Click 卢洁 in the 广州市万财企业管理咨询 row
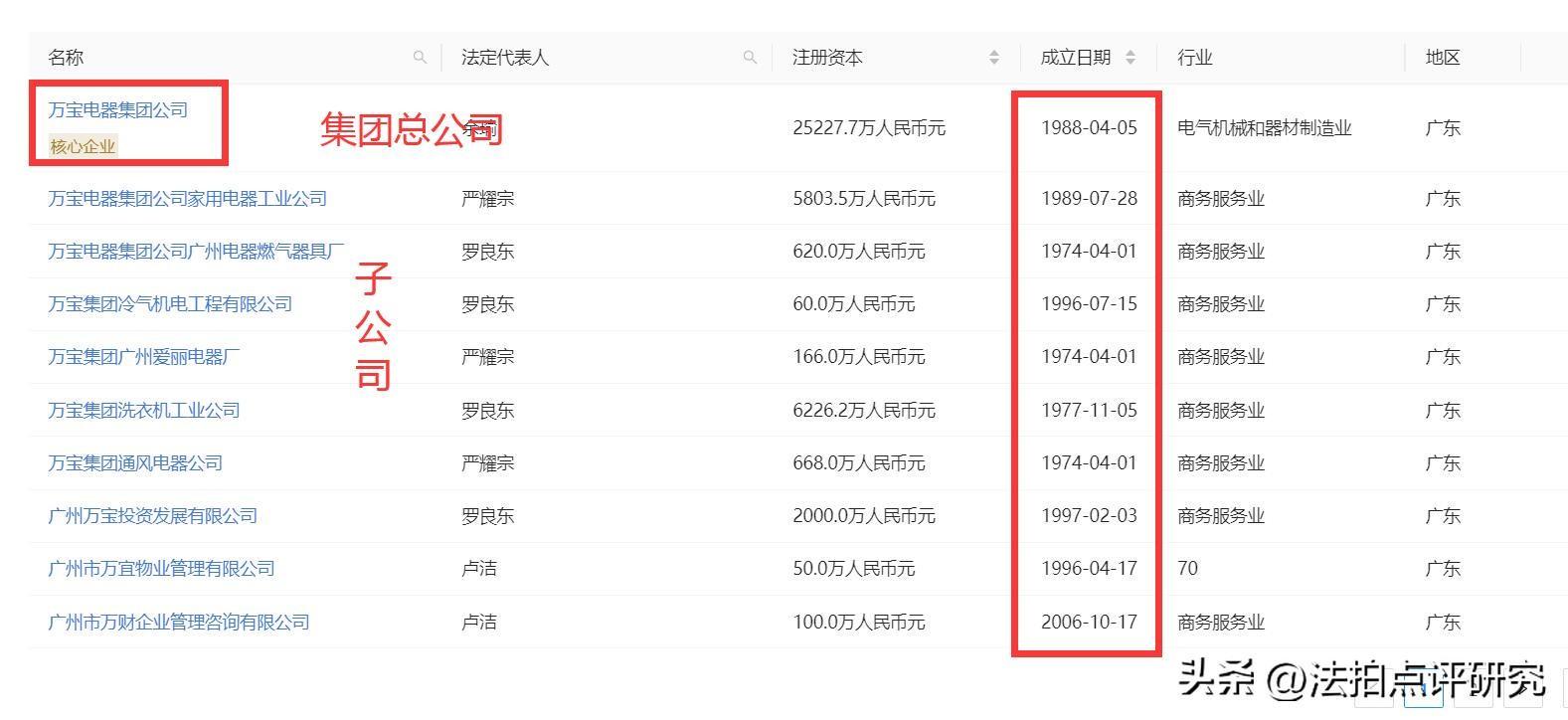This screenshot has height=720, width=1568. pyautogui.click(x=478, y=623)
